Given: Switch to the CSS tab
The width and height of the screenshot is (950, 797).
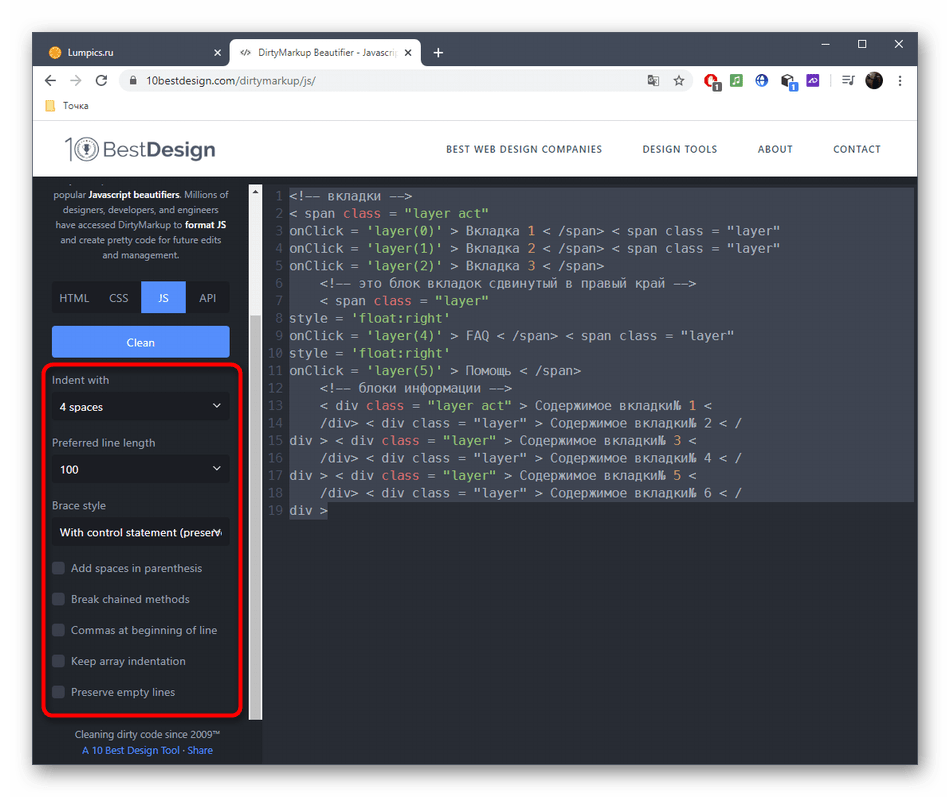Looking at the screenshot, I should point(119,298).
